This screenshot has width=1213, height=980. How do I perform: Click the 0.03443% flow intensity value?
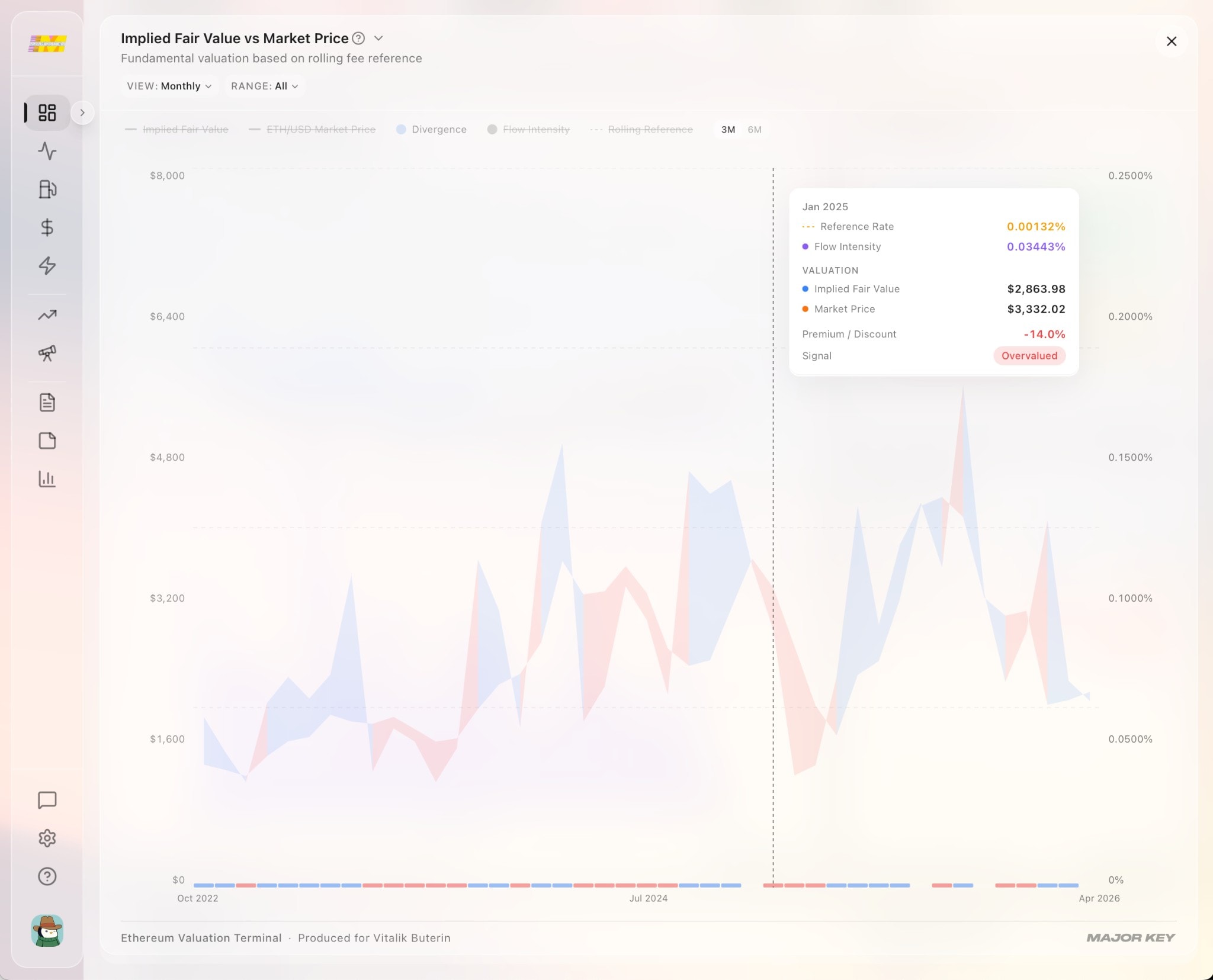[x=1036, y=246]
